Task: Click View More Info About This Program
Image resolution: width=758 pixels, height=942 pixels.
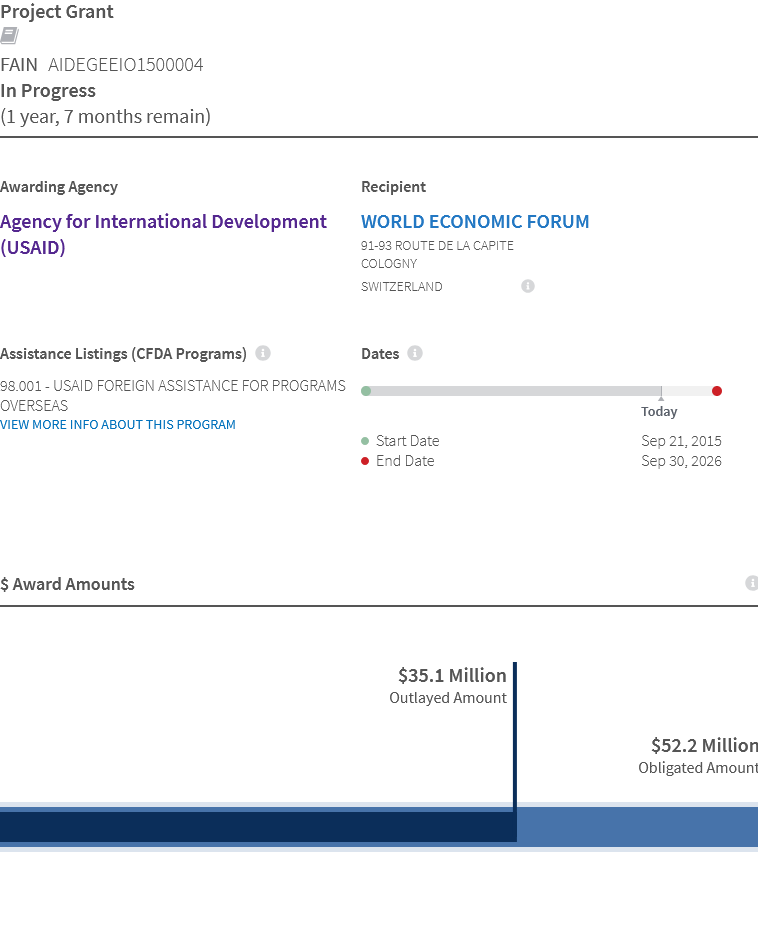Action: [118, 425]
